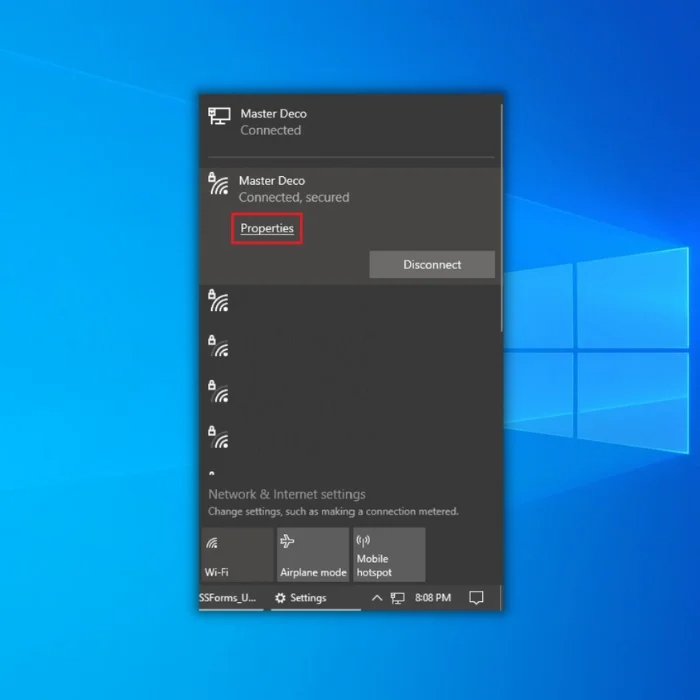Select first unnamed secured network below Disconnect
The image size is (700, 700).
coord(218,300)
